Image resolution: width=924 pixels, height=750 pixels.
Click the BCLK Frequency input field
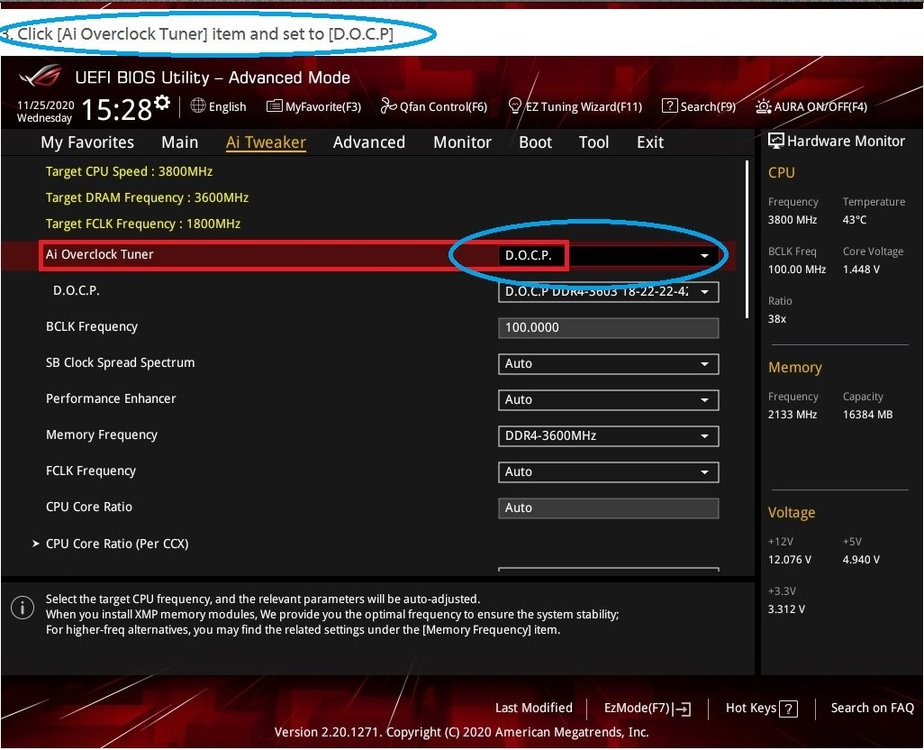[608, 328]
